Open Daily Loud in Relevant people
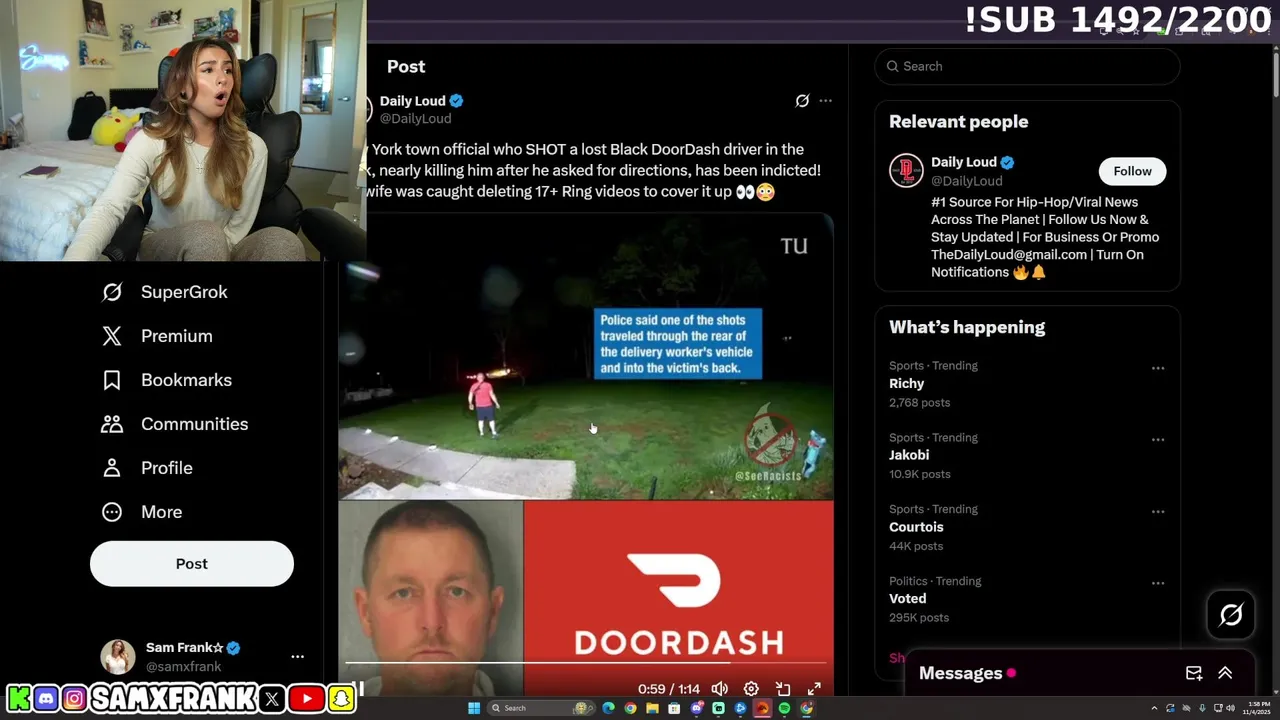Image resolution: width=1280 pixels, height=720 pixels. coord(964,162)
